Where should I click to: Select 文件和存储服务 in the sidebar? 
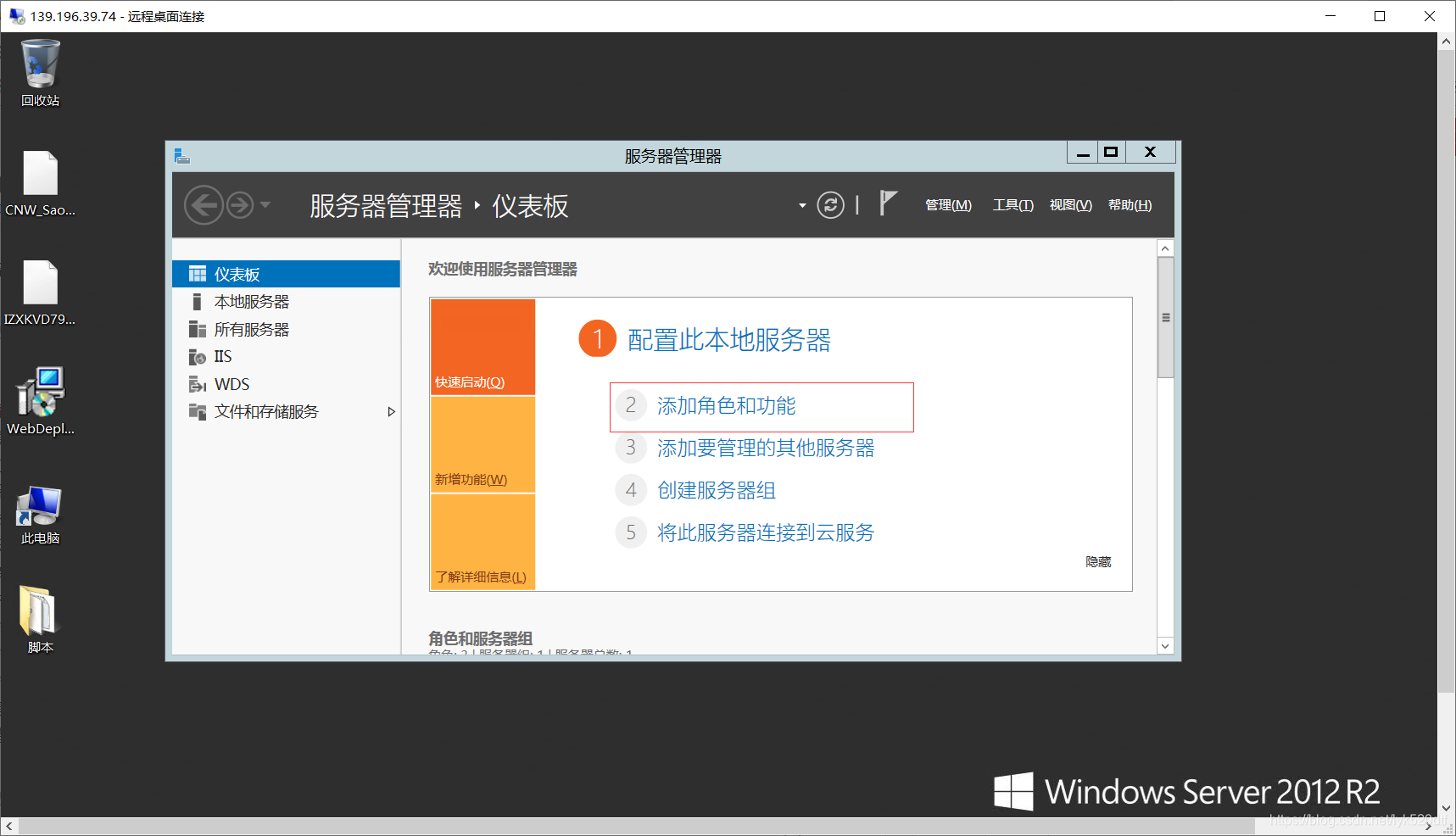pyautogui.click(x=286, y=412)
